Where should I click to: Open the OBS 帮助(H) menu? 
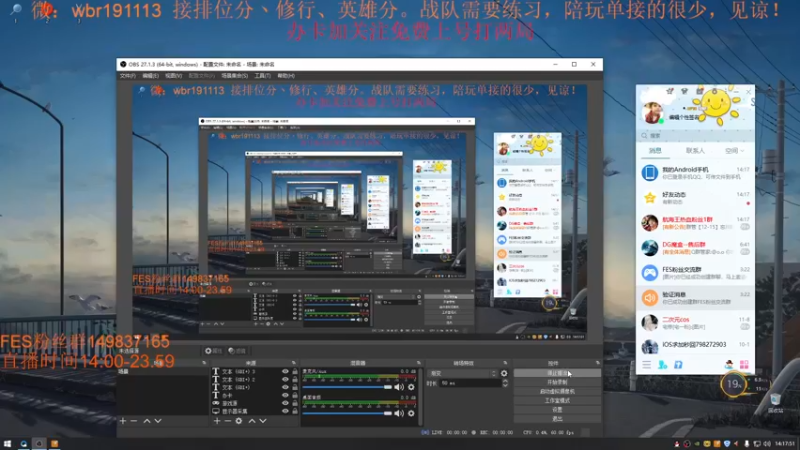pyautogui.click(x=286, y=76)
